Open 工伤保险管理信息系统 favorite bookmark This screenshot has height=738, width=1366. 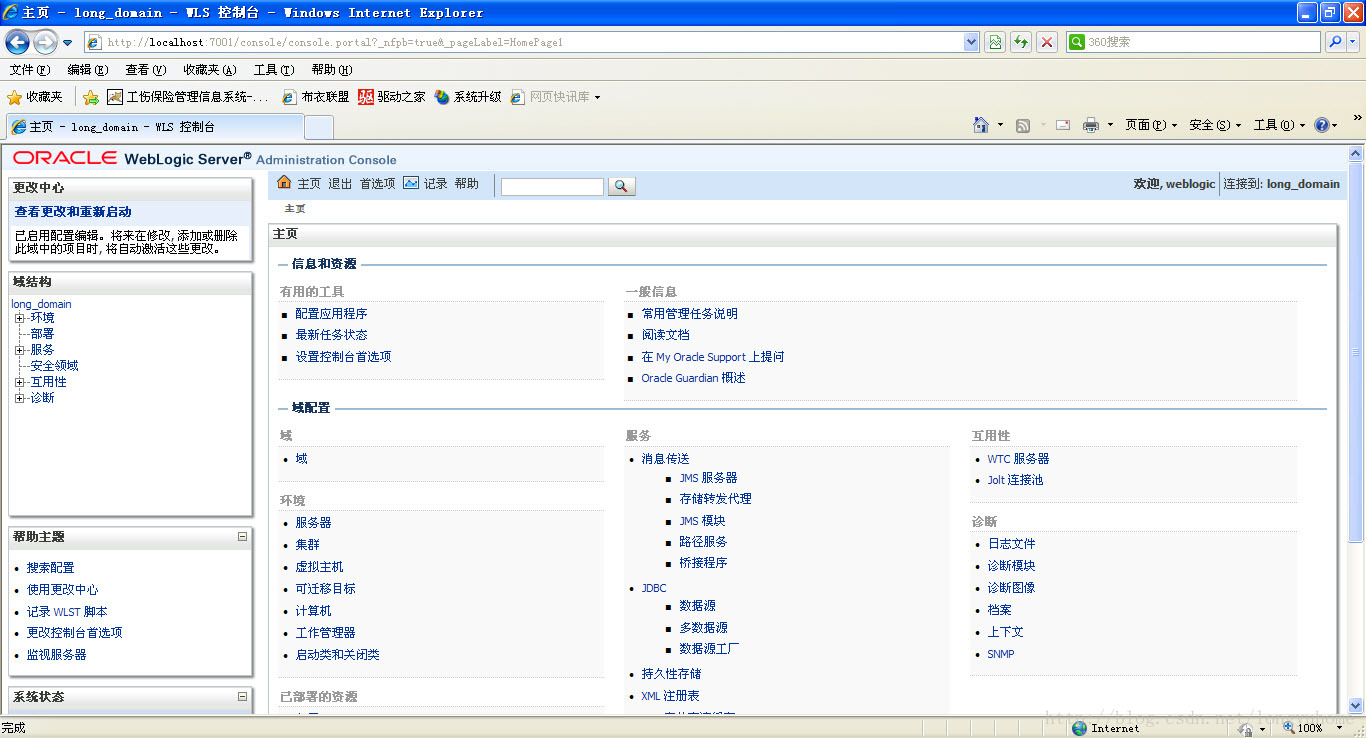point(188,97)
